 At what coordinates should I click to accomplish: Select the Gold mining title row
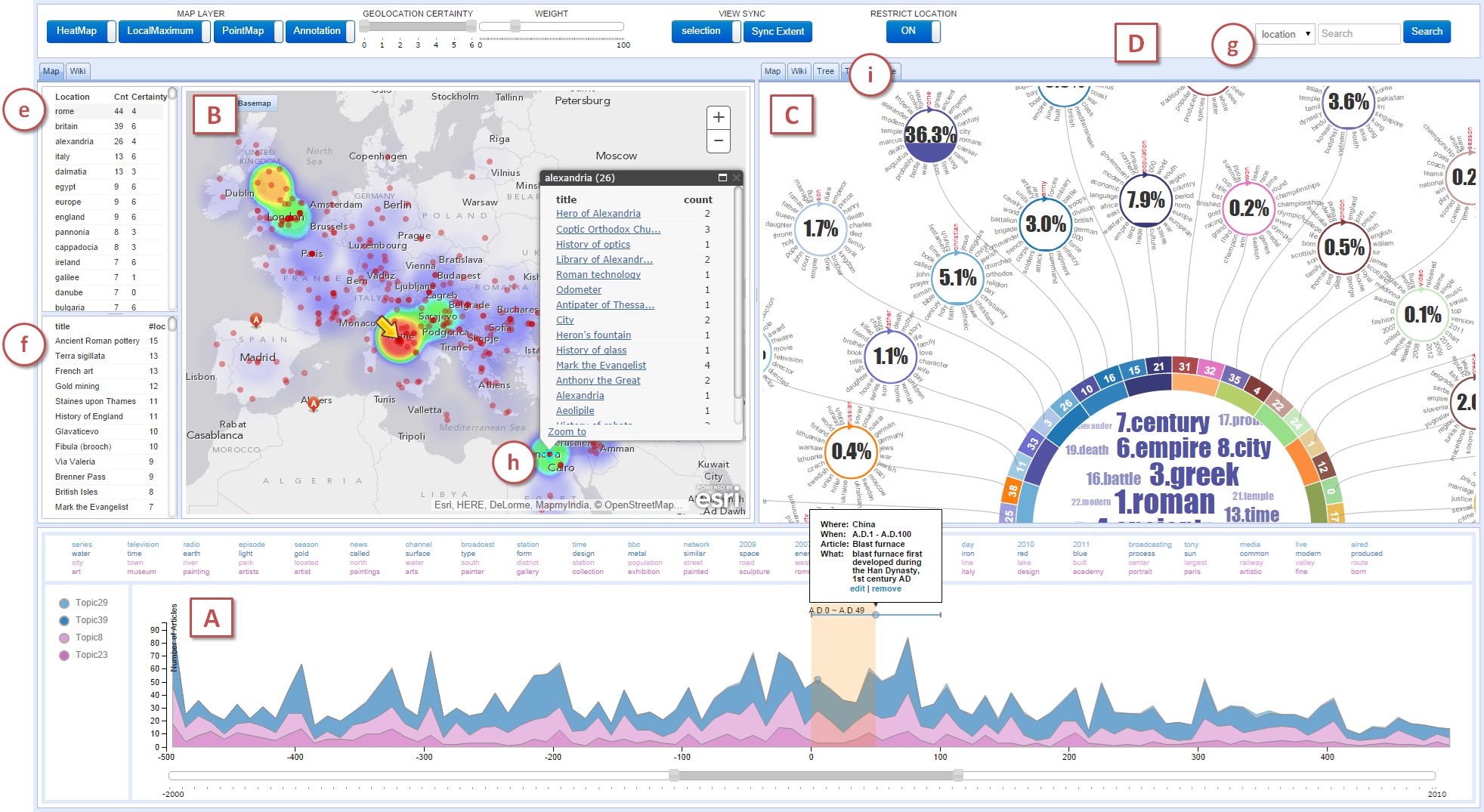[x=108, y=386]
